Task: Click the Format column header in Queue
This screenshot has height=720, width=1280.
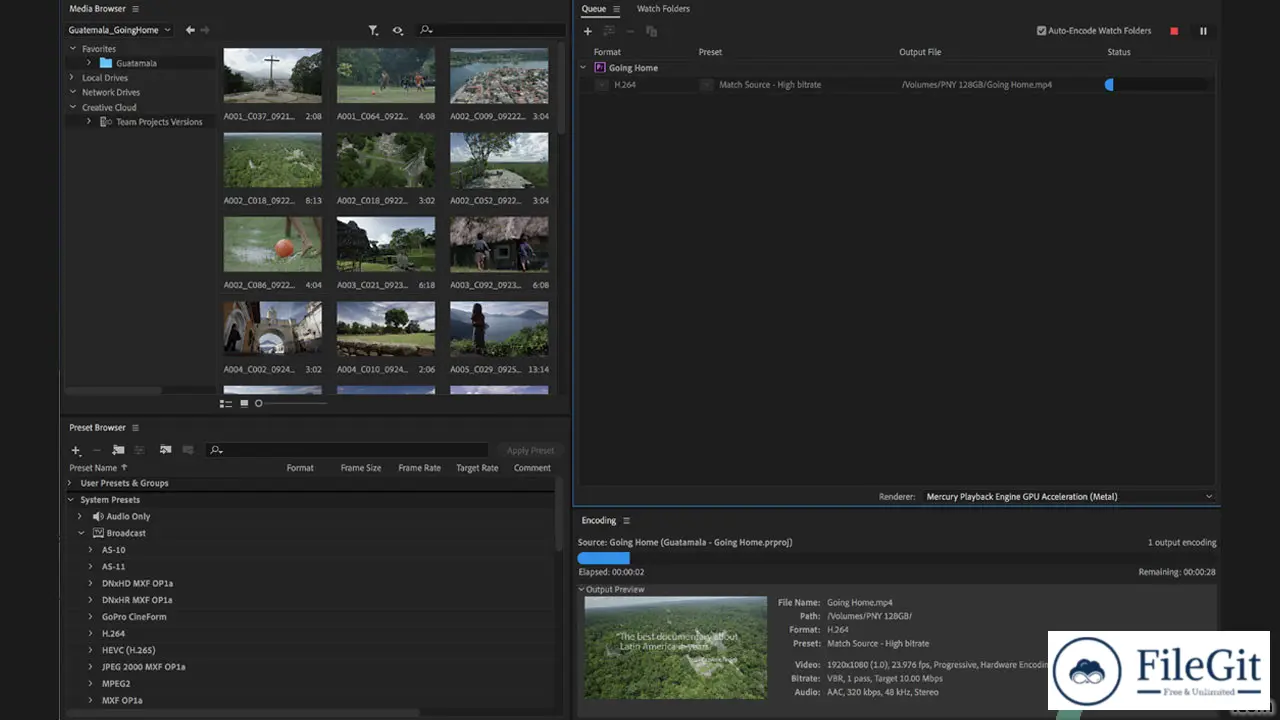Action: point(607,52)
